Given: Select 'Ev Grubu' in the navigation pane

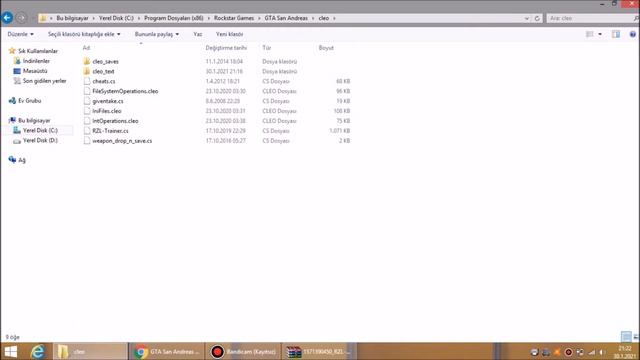Looking at the screenshot, I should tap(29, 100).
